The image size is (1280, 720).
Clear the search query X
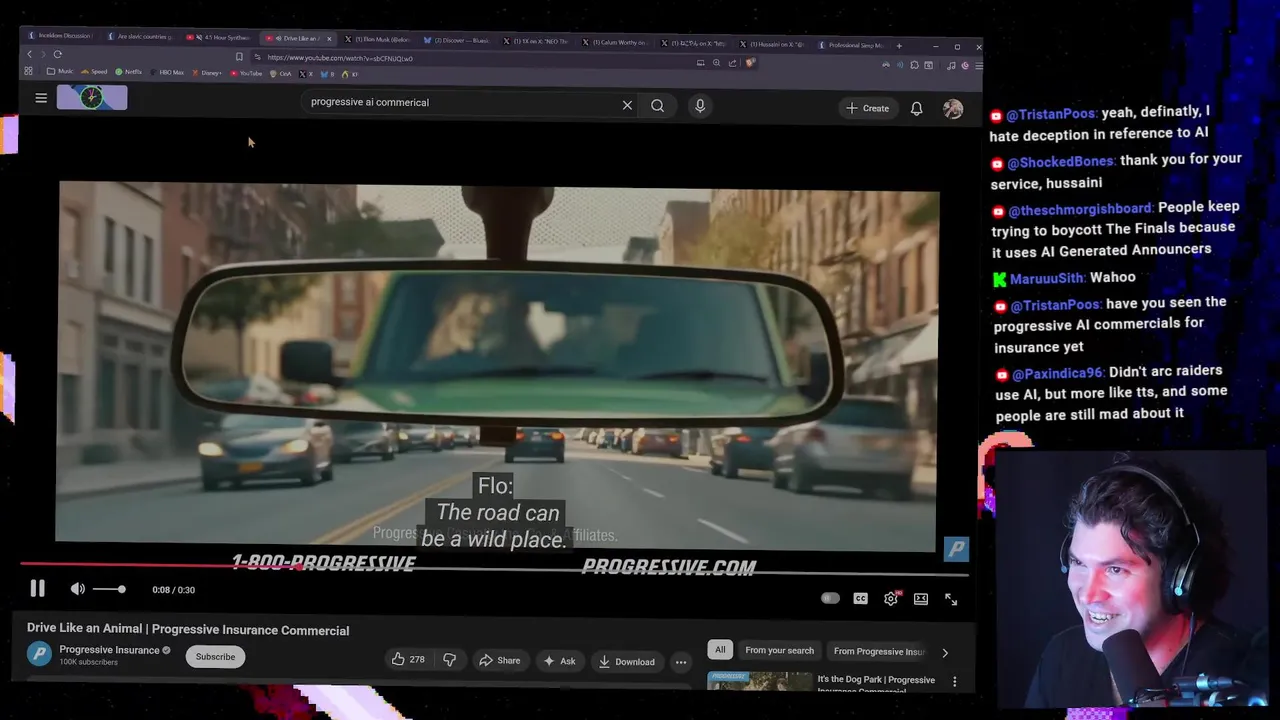627,105
